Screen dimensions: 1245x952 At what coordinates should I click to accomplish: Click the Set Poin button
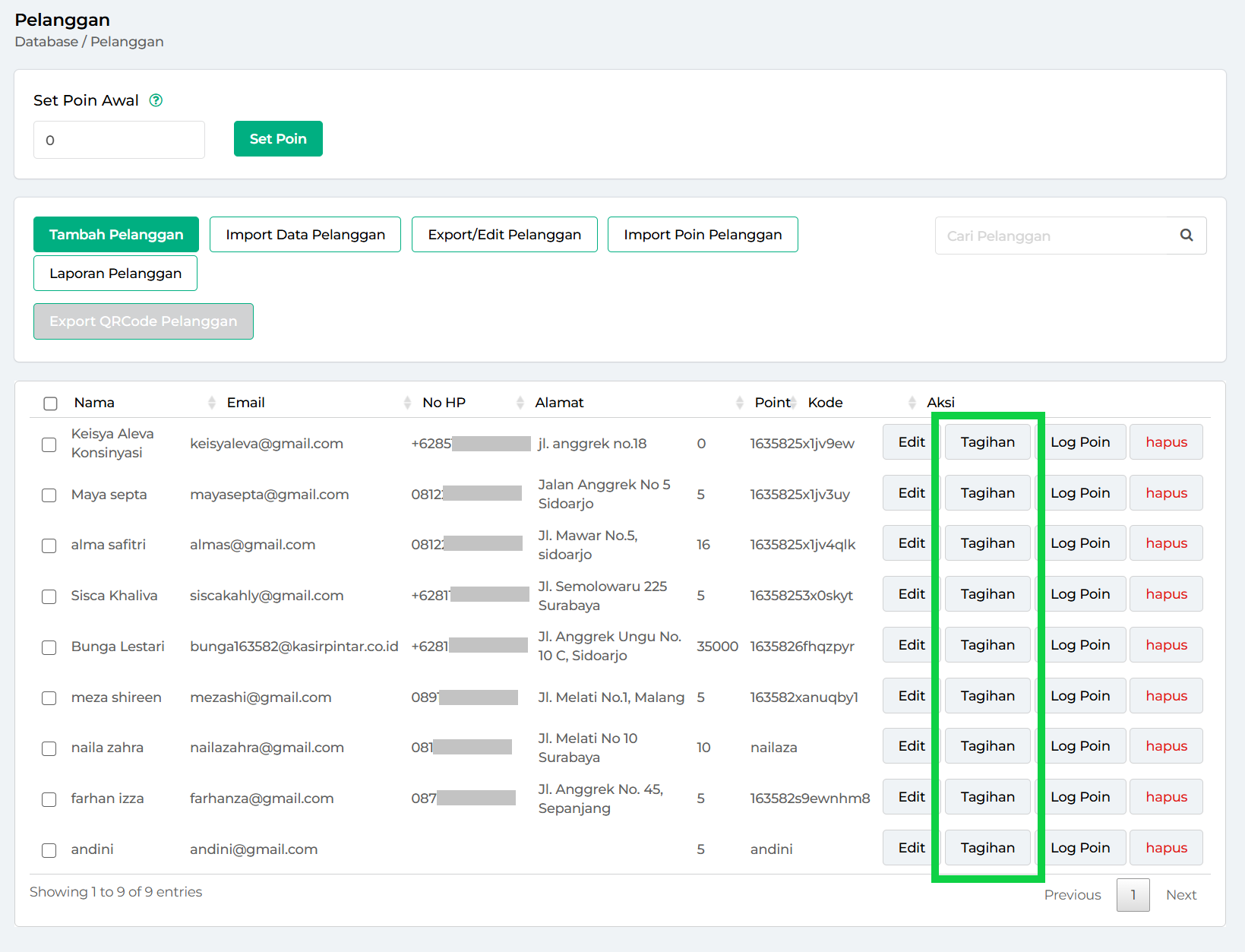point(278,139)
